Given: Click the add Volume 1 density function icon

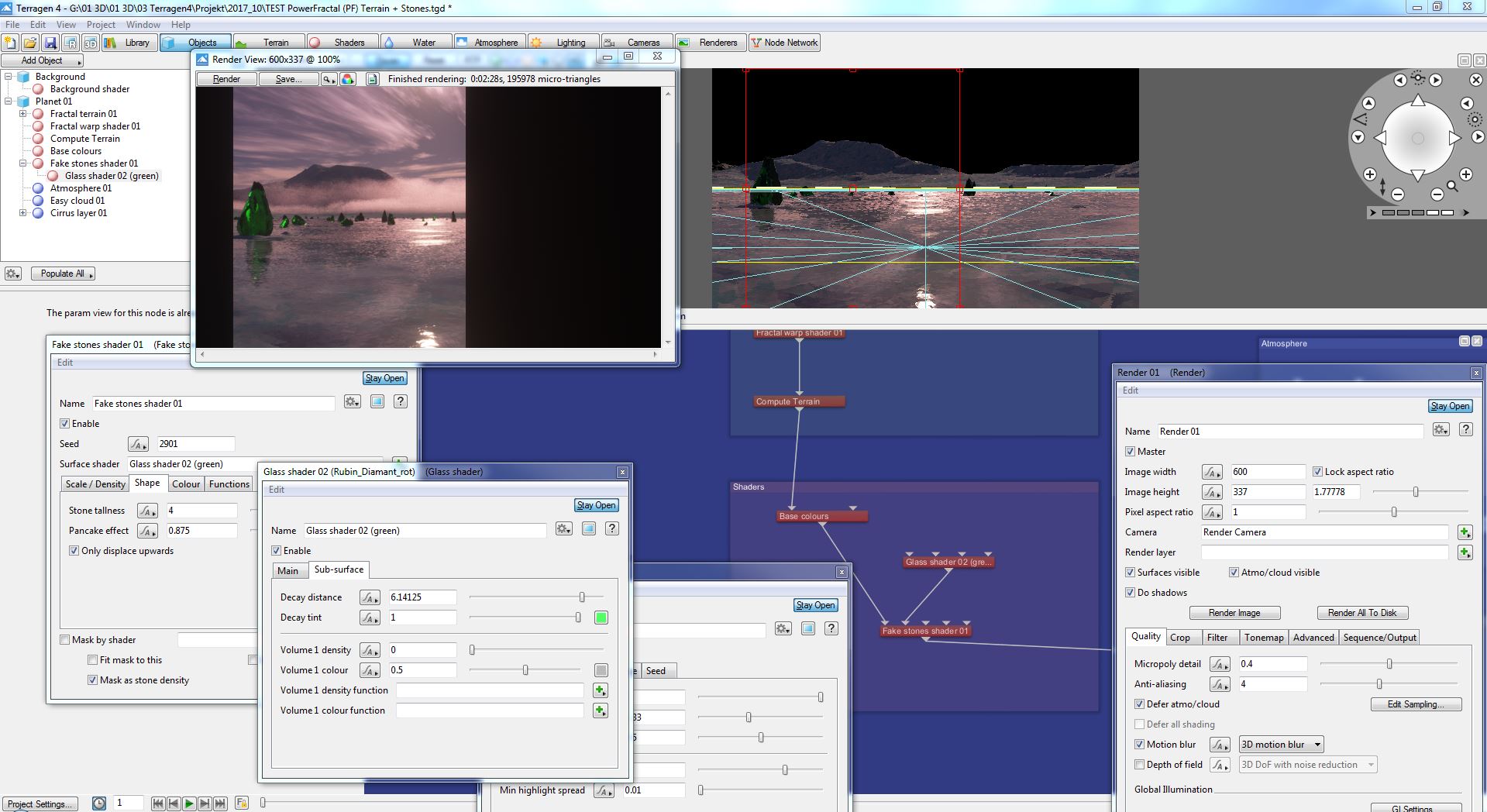Looking at the screenshot, I should [x=601, y=690].
